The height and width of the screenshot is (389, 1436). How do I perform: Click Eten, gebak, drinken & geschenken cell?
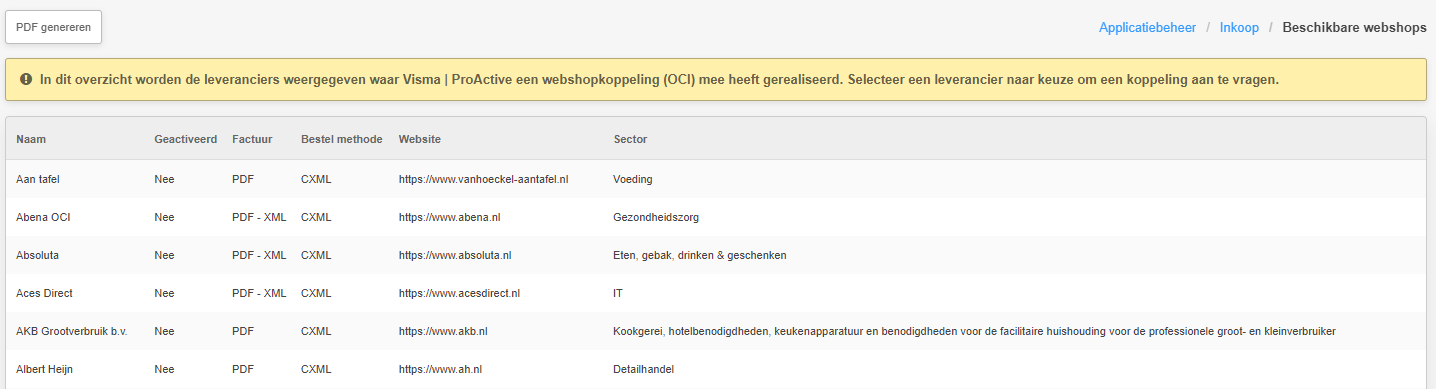700,255
